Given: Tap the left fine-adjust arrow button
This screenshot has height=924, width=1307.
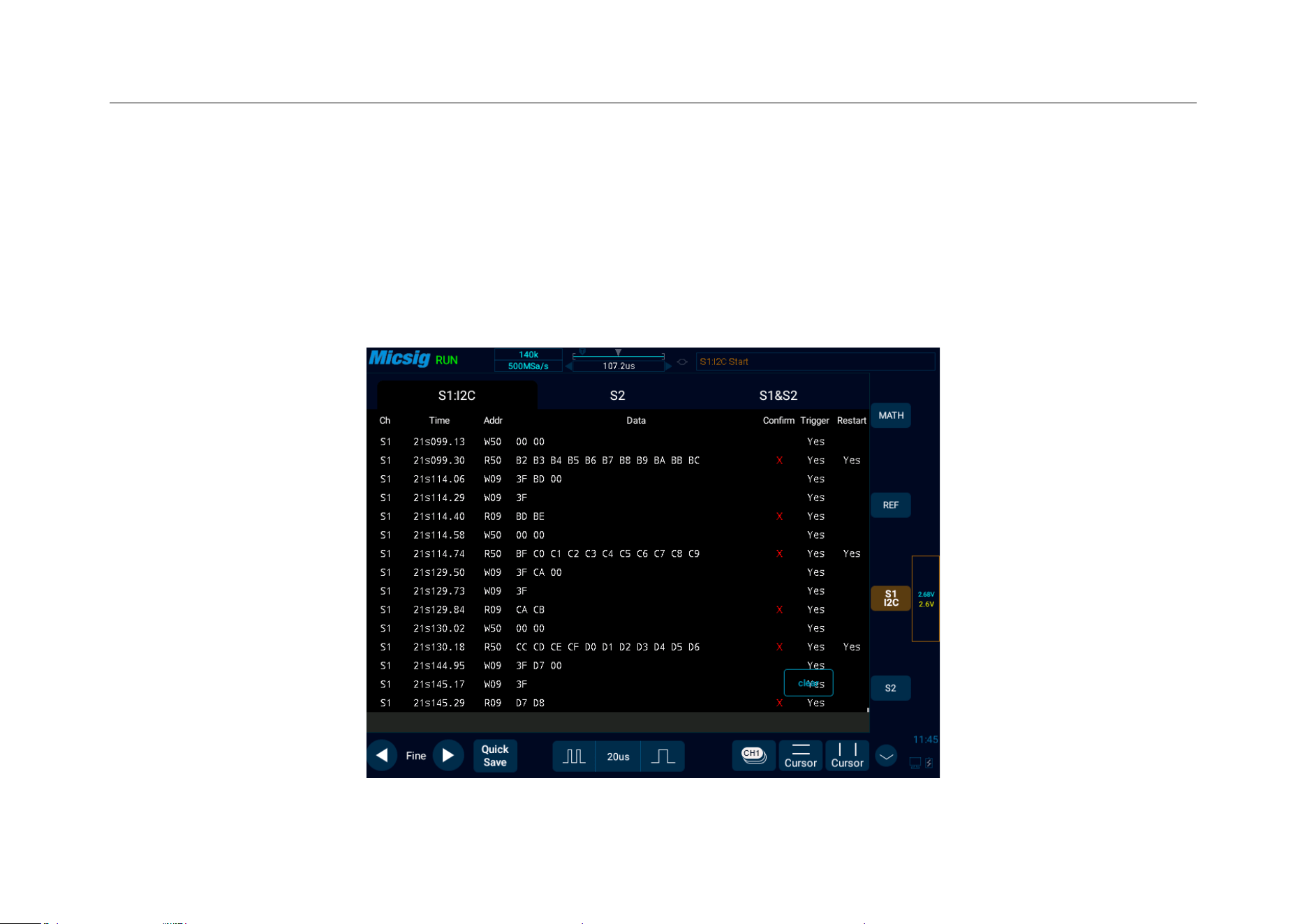Looking at the screenshot, I should click(x=382, y=756).
